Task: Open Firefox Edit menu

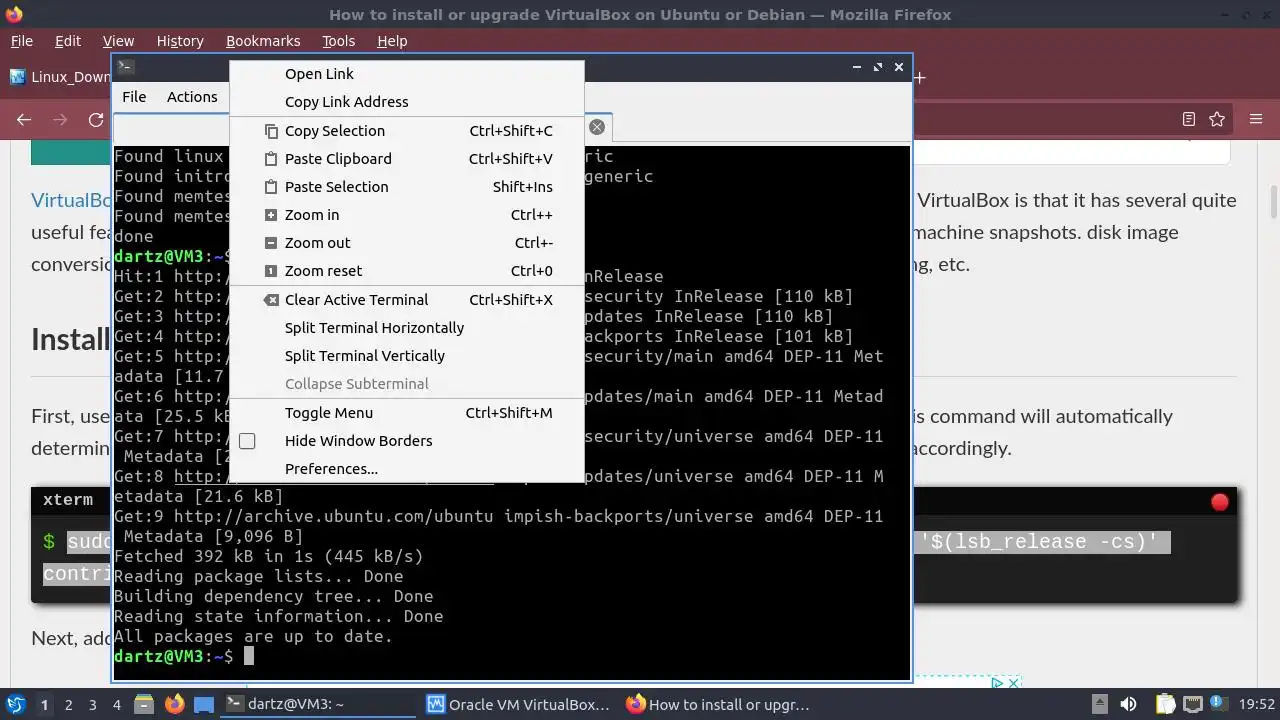Action: pyautogui.click(x=68, y=41)
